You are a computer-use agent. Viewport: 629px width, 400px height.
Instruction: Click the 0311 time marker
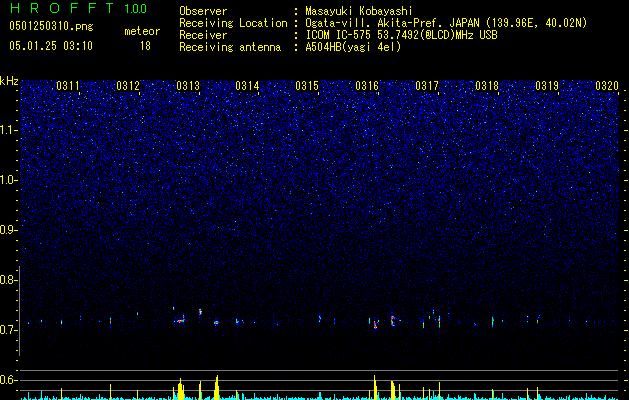tap(68, 86)
